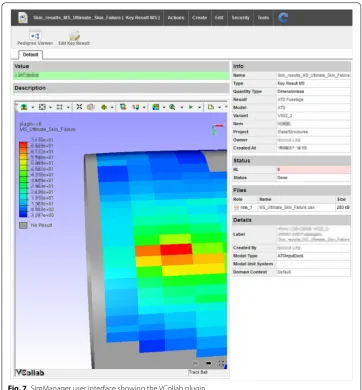The height and width of the screenshot is (390, 362).
Task: Click the grey No Result legend swatch
Action: tap(23, 225)
